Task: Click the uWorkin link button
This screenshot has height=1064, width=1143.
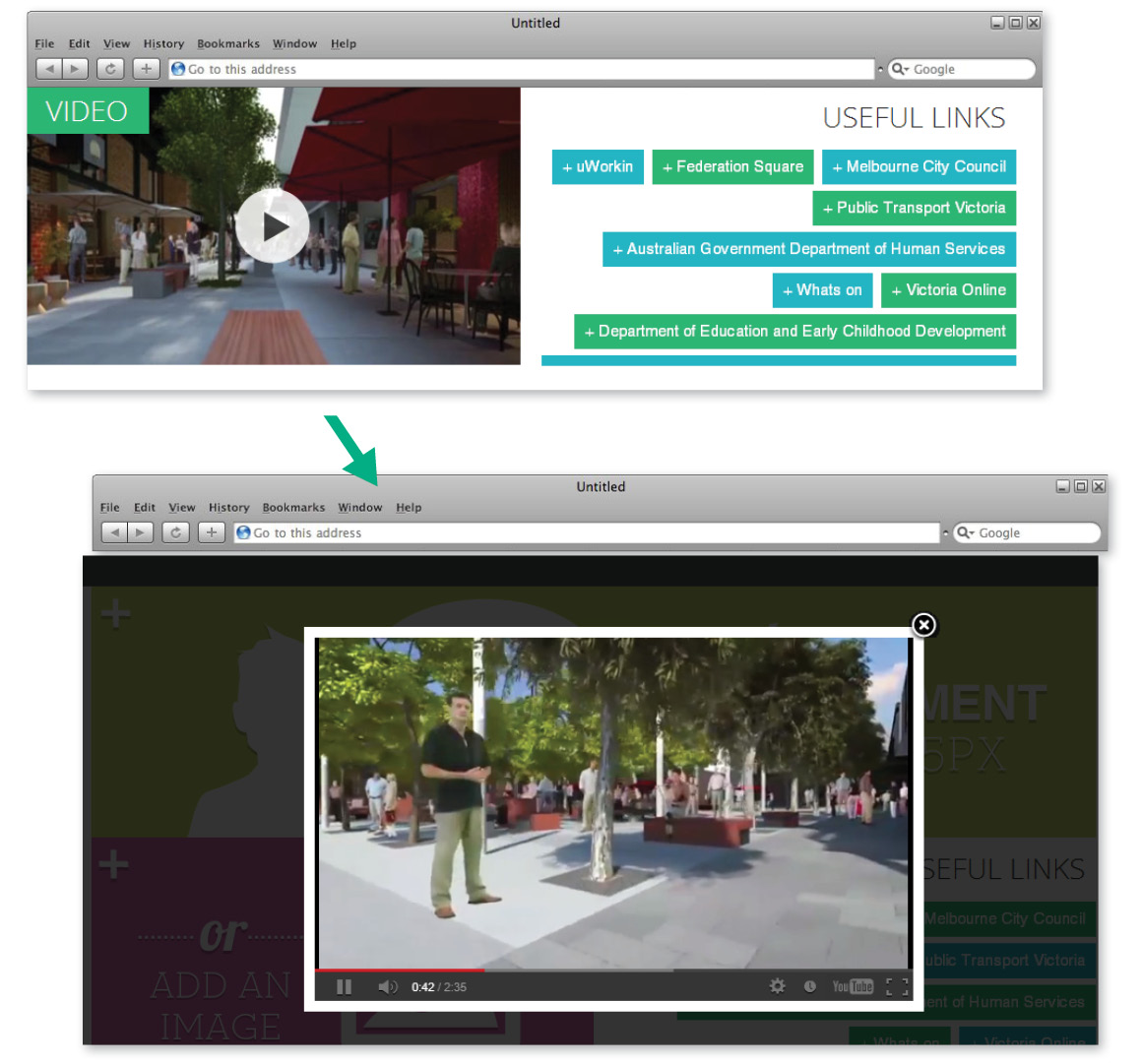Action: 598,167
